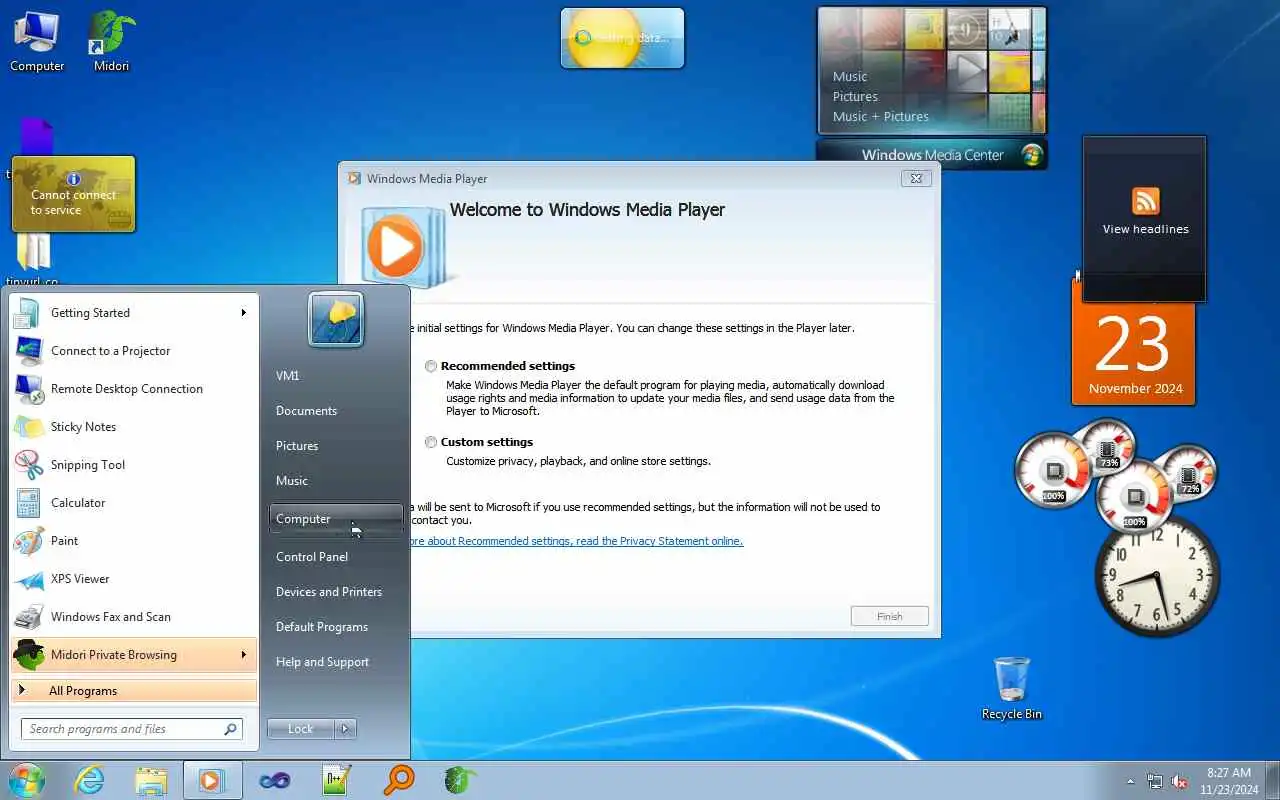Click the Cannot connect to service gadget
This screenshot has height=800, width=1280.
click(73, 194)
